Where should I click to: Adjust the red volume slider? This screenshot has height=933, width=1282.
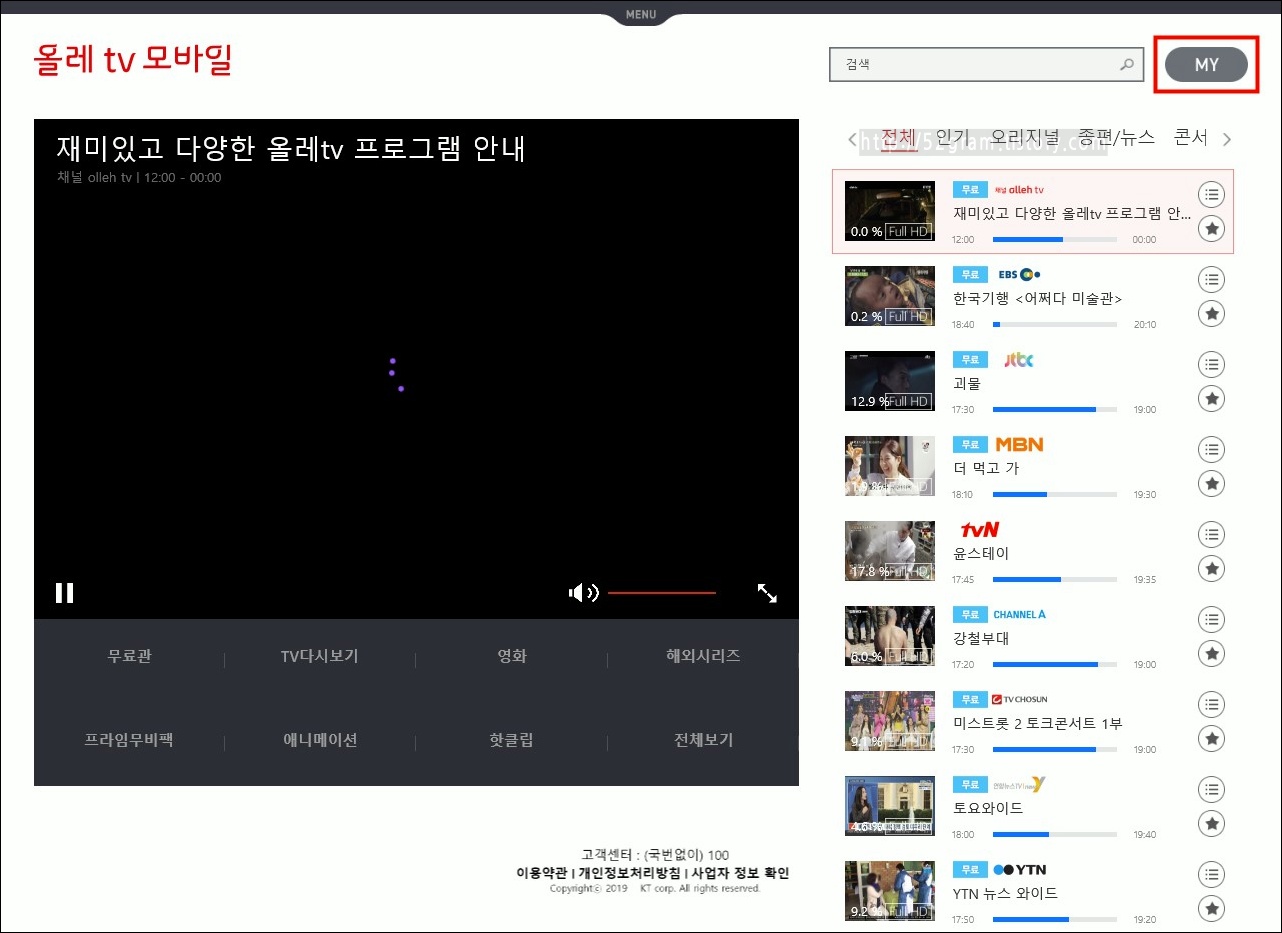tap(662, 593)
